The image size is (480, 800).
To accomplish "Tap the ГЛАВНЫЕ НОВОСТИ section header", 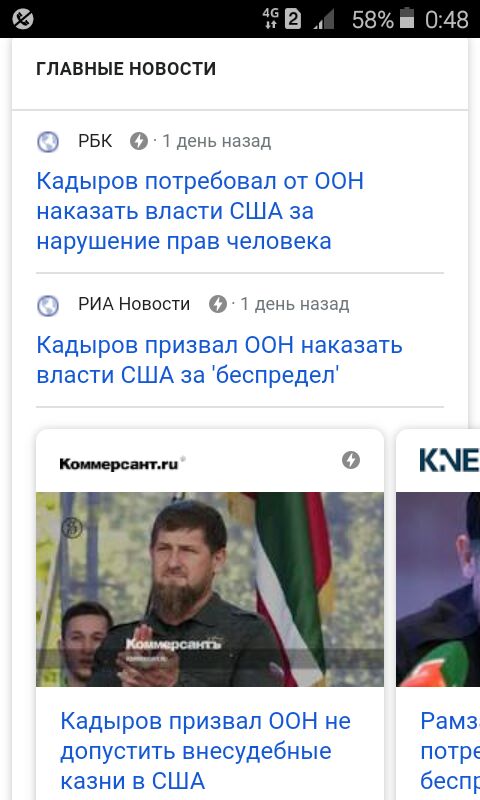I will [126, 69].
